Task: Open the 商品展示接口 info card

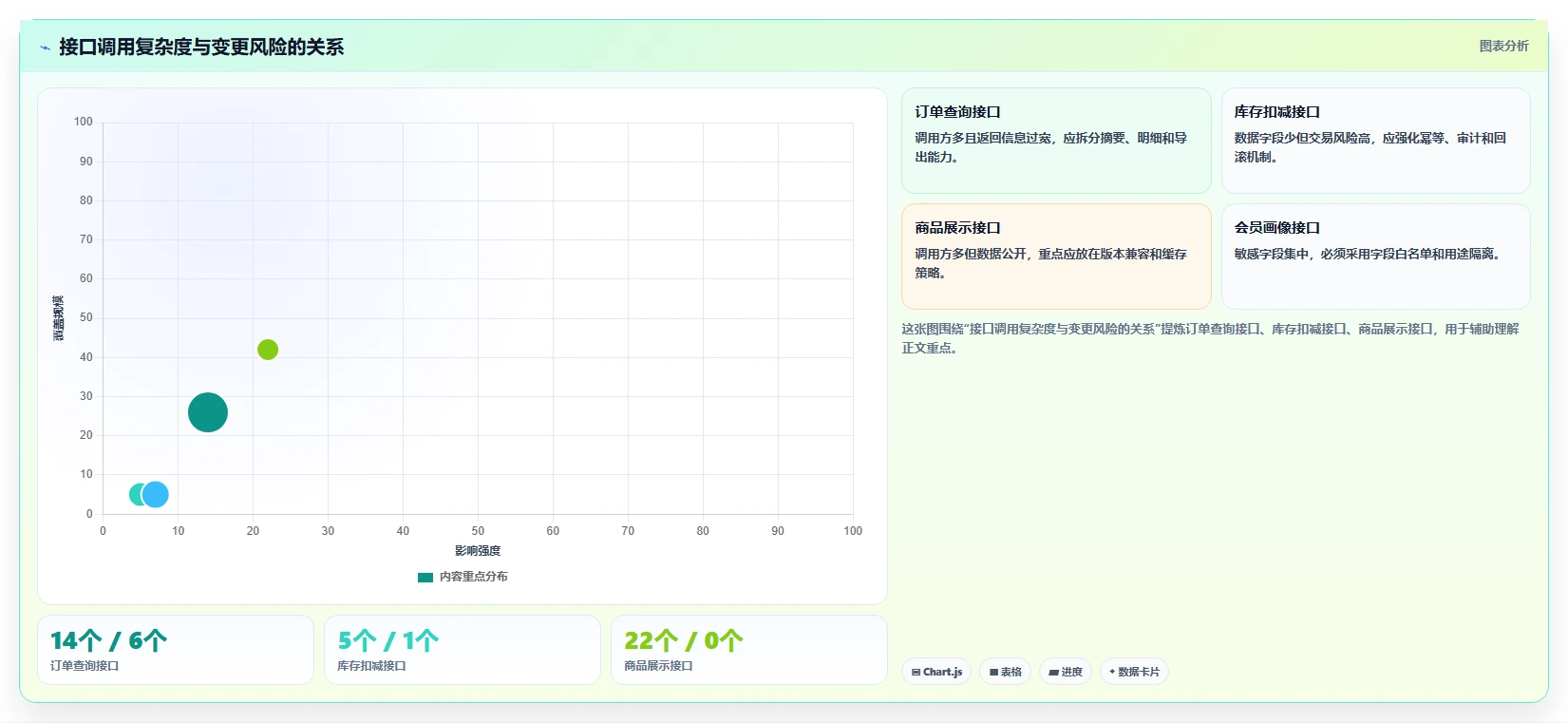Action: pos(1056,257)
